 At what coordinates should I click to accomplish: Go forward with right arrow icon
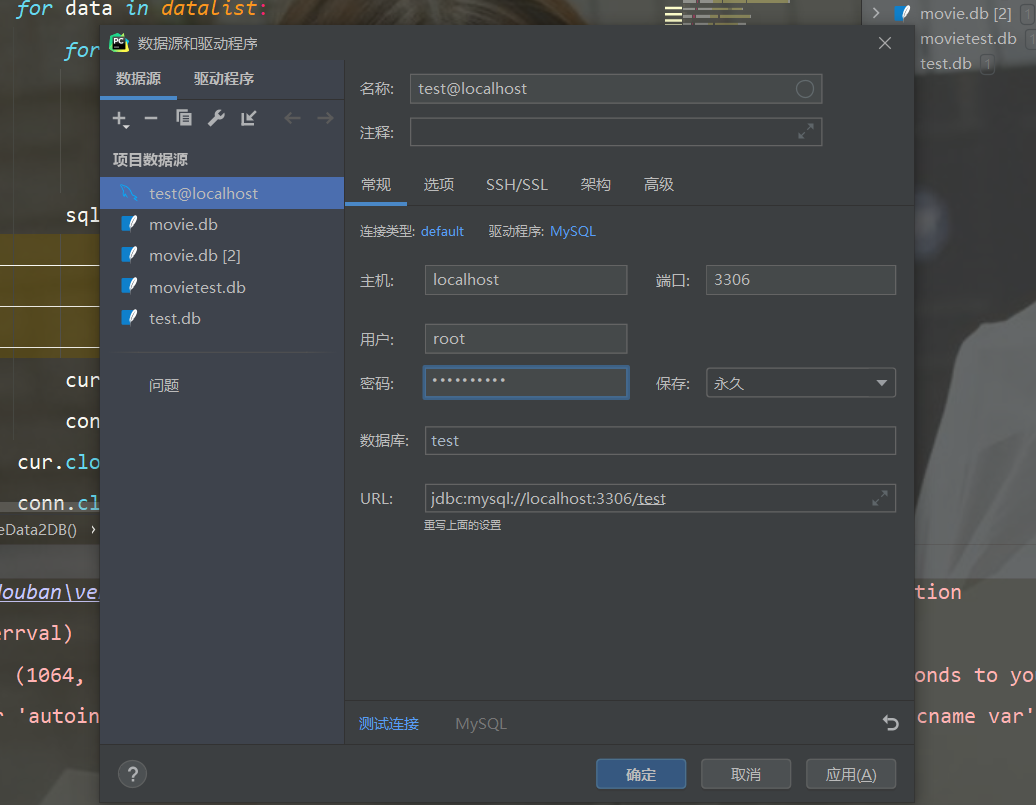click(325, 118)
